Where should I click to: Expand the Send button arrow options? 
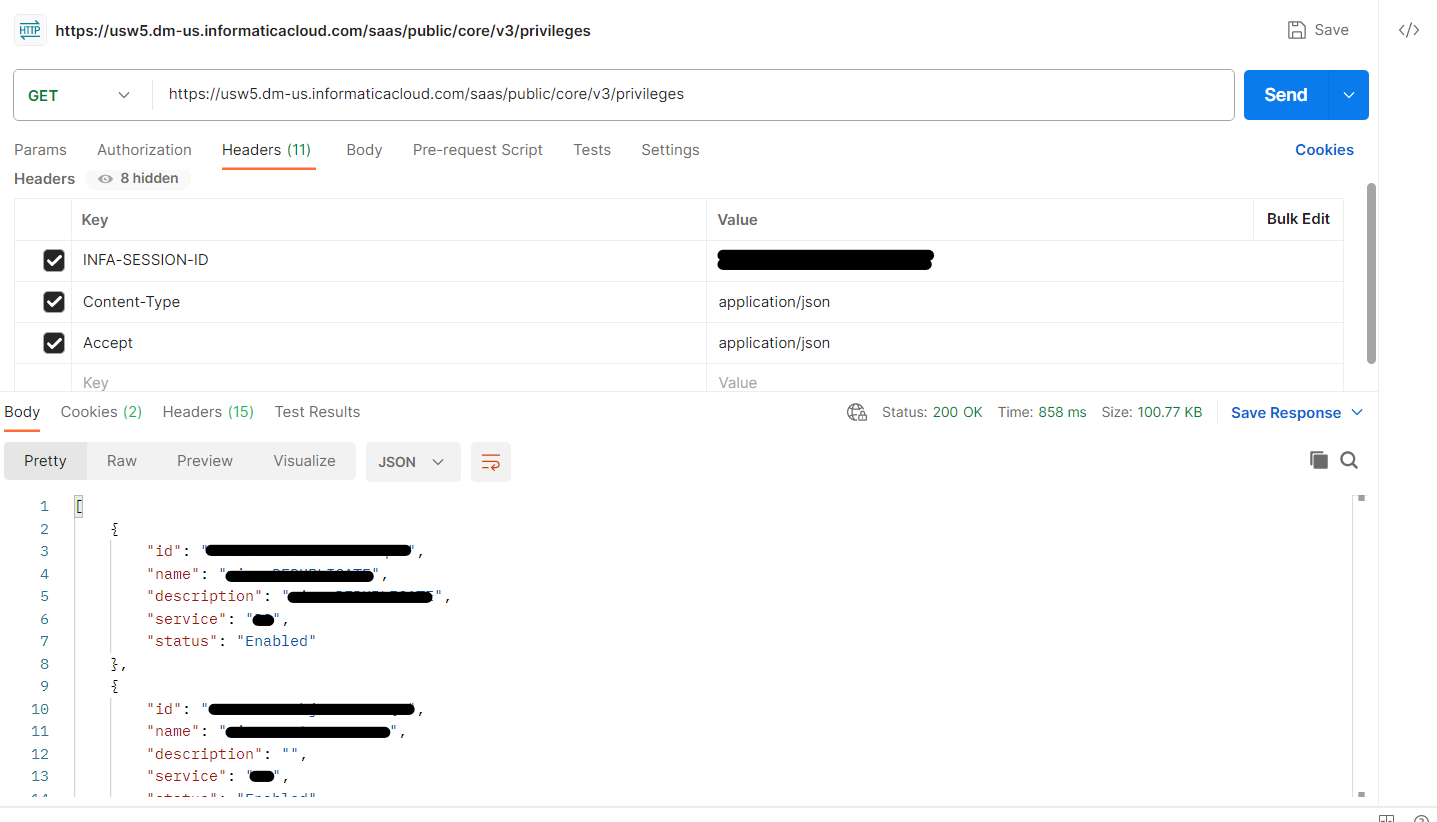(x=1349, y=95)
